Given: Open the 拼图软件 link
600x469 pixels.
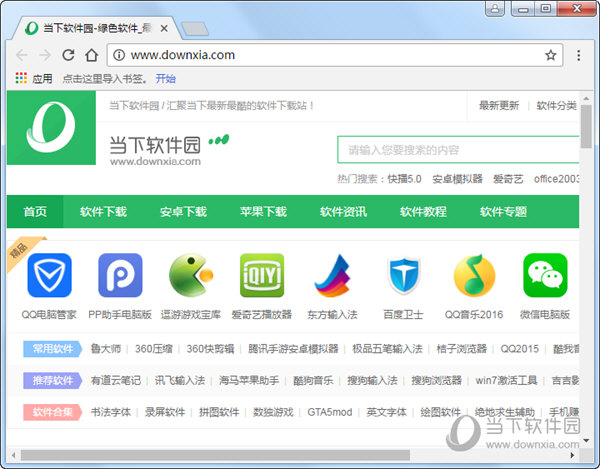Looking at the screenshot, I should 219,412.
